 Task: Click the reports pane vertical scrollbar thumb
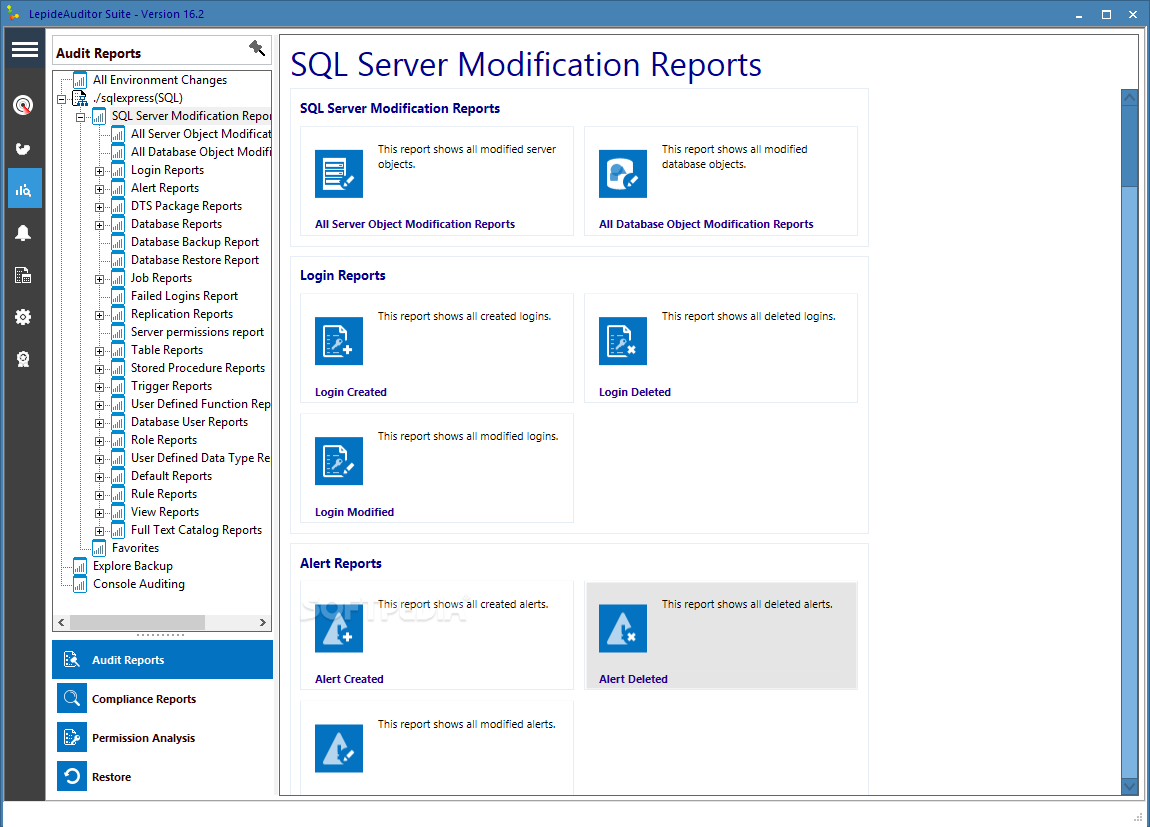coord(1129,145)
